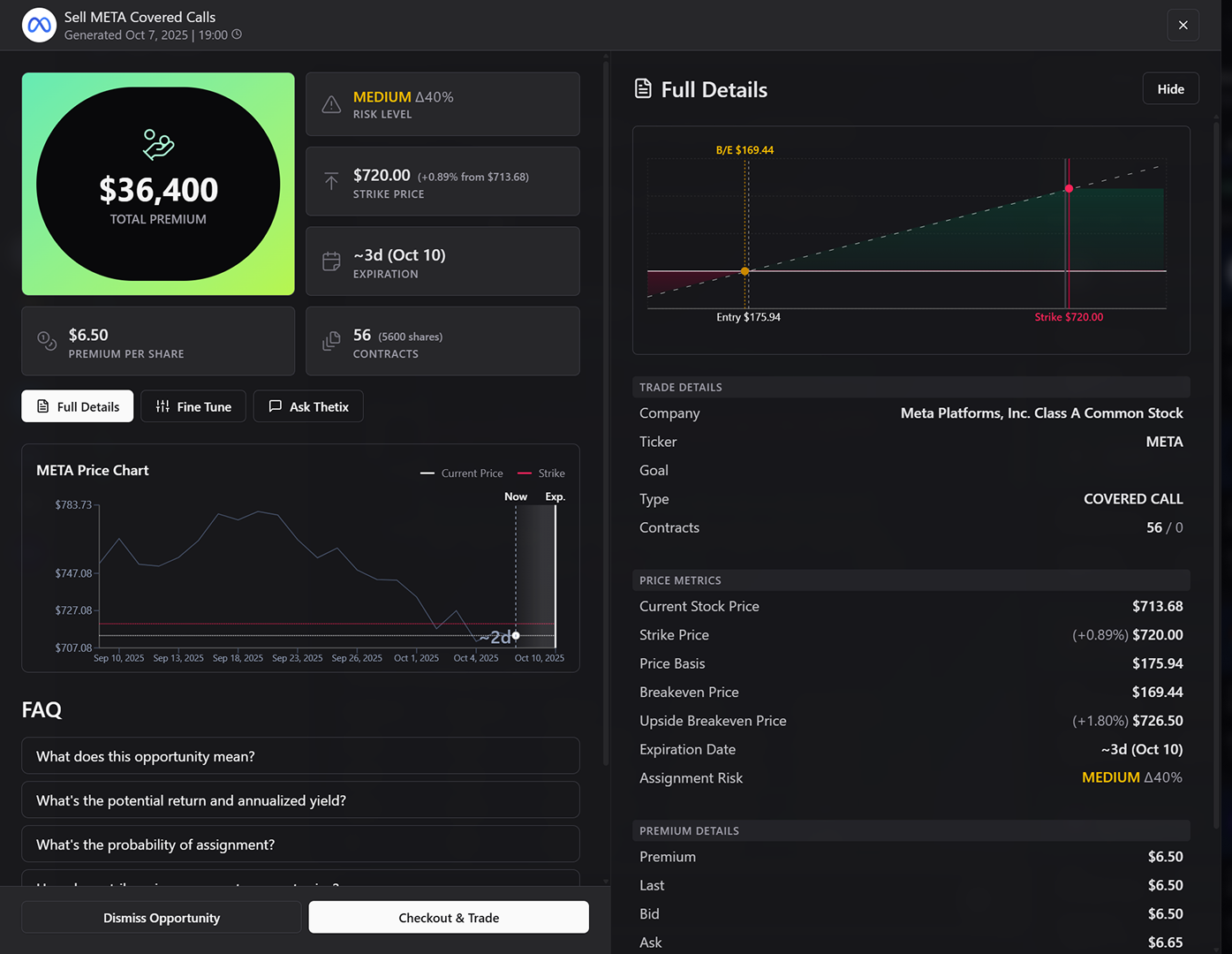This screenshot has width=1232, height=954.
Task: Click the strike price up-arrow icon
Action: tap(331, 181)
